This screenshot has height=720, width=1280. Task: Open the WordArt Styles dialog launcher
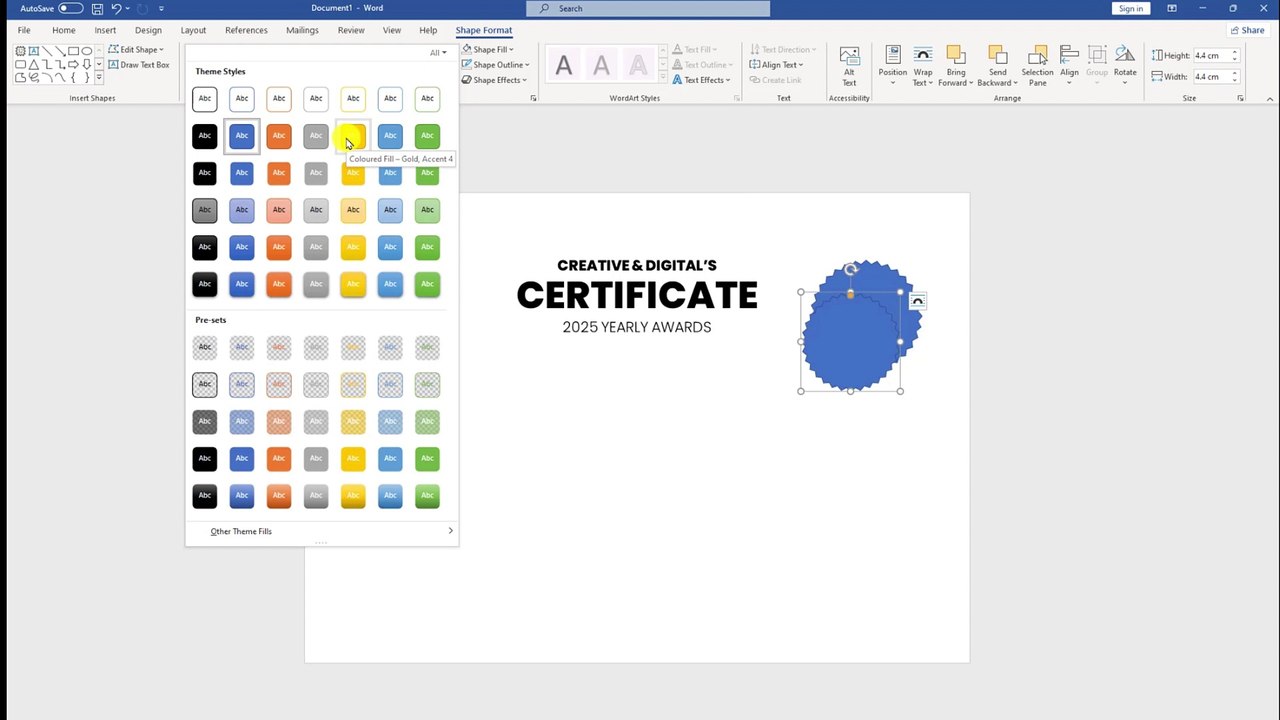pos(737,98)
